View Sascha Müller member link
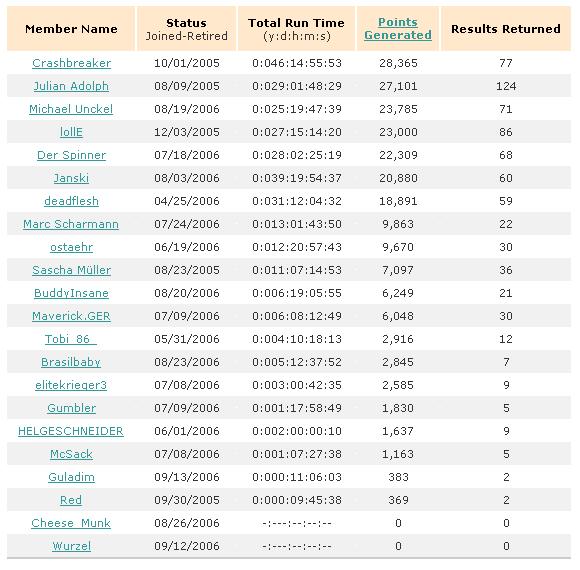The width and height of the screenshot is (580, 570). pyautogui.click(x=71, y=270)
